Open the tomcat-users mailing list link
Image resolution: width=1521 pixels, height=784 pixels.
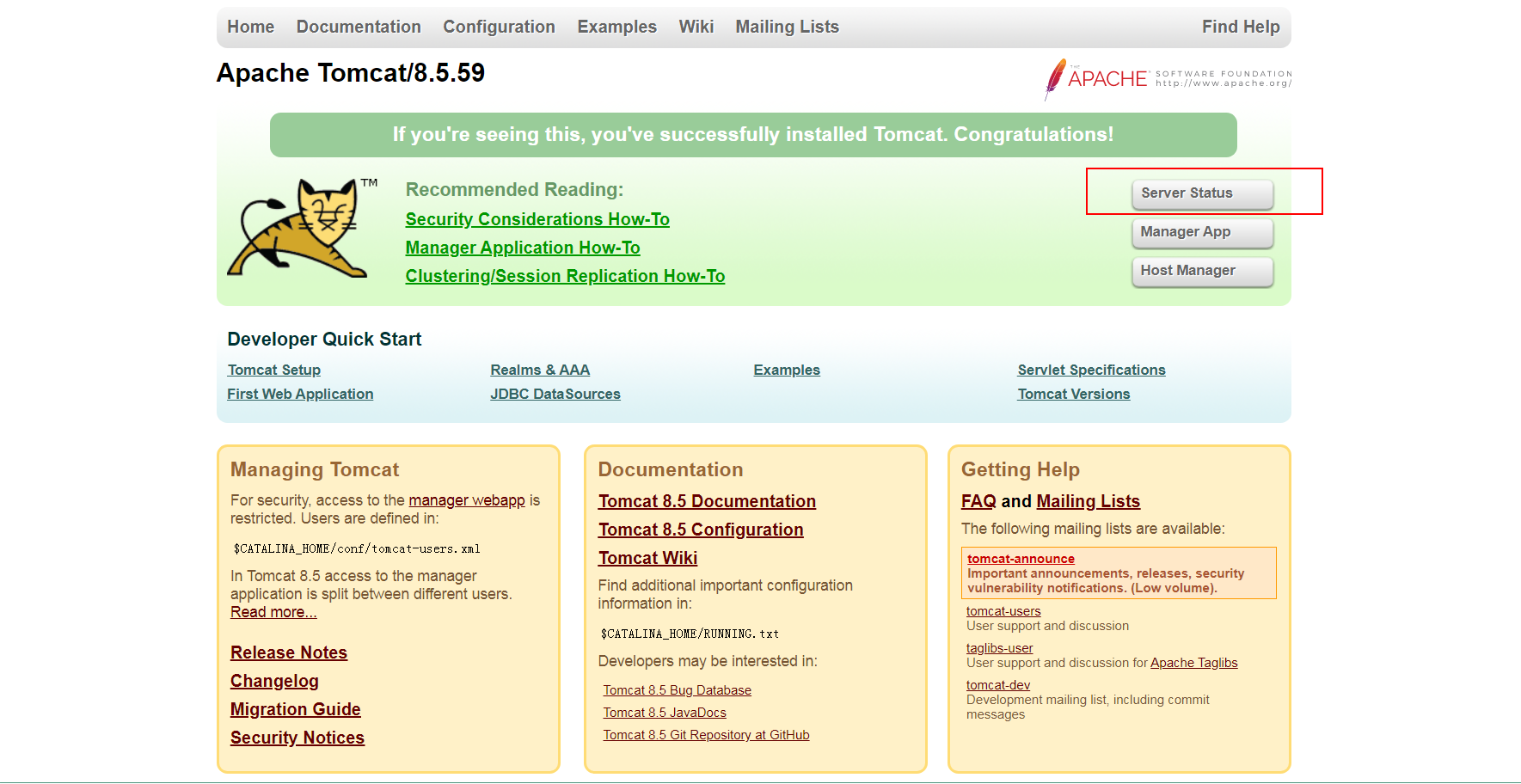click(1003, 611)
